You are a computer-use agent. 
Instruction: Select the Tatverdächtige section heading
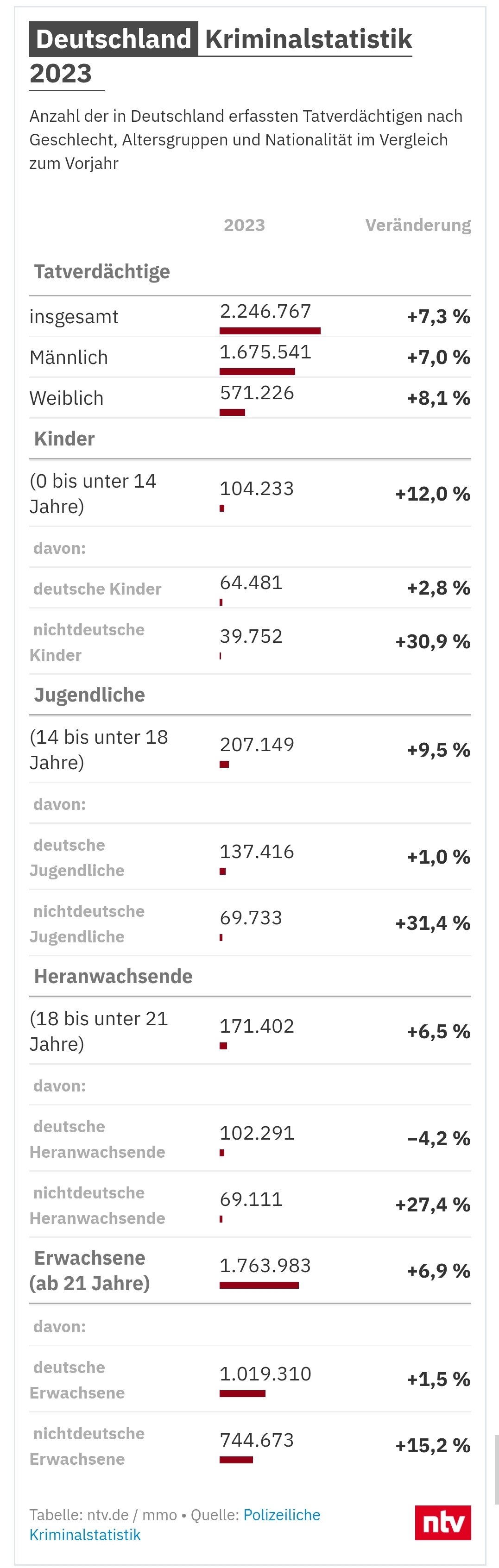pyautogui.click(x=102, y=271)
